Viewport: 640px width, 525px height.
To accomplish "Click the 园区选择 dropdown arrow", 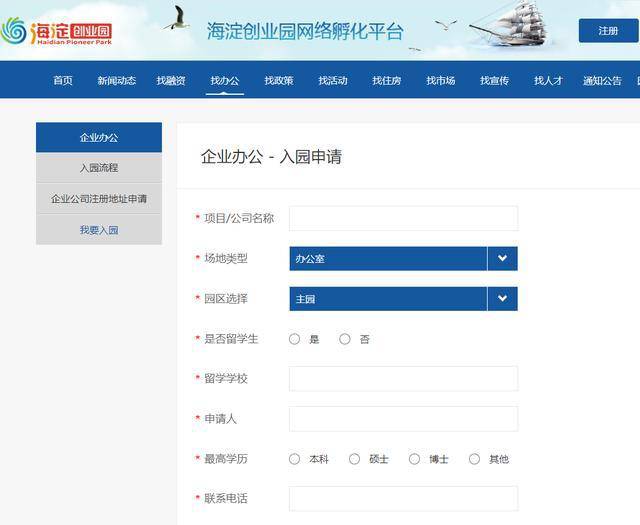I will (x=502, y=299).
